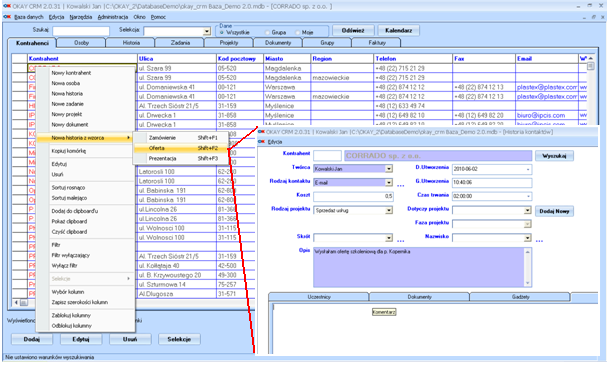Click the Kalendarz button
Screen dimensions: 609x366
pyautogui.click(x=398, y=30)
